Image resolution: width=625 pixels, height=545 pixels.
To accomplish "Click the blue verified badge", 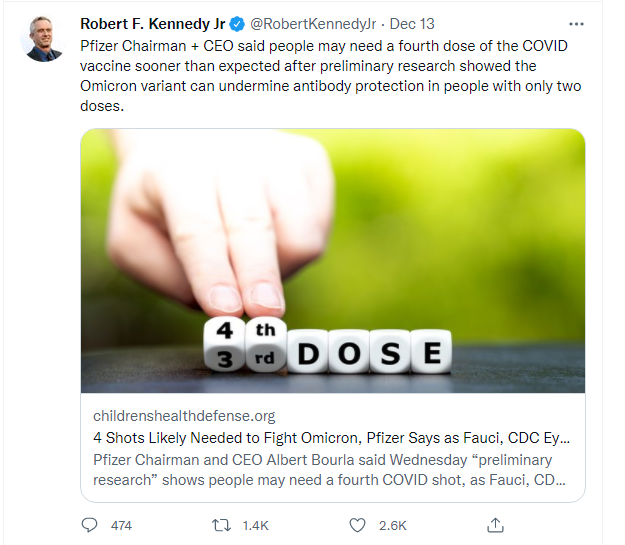I will [x=237, y=24].
